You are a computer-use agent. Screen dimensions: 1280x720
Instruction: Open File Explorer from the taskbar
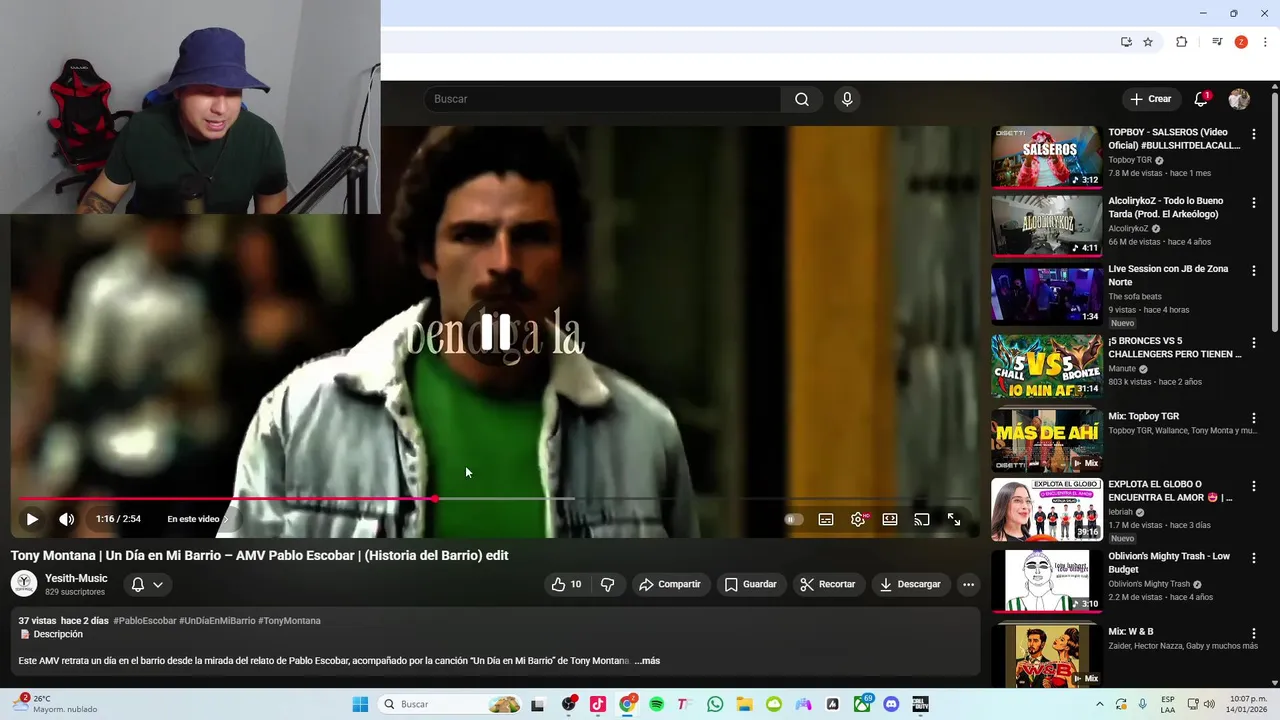pos(745,704)
